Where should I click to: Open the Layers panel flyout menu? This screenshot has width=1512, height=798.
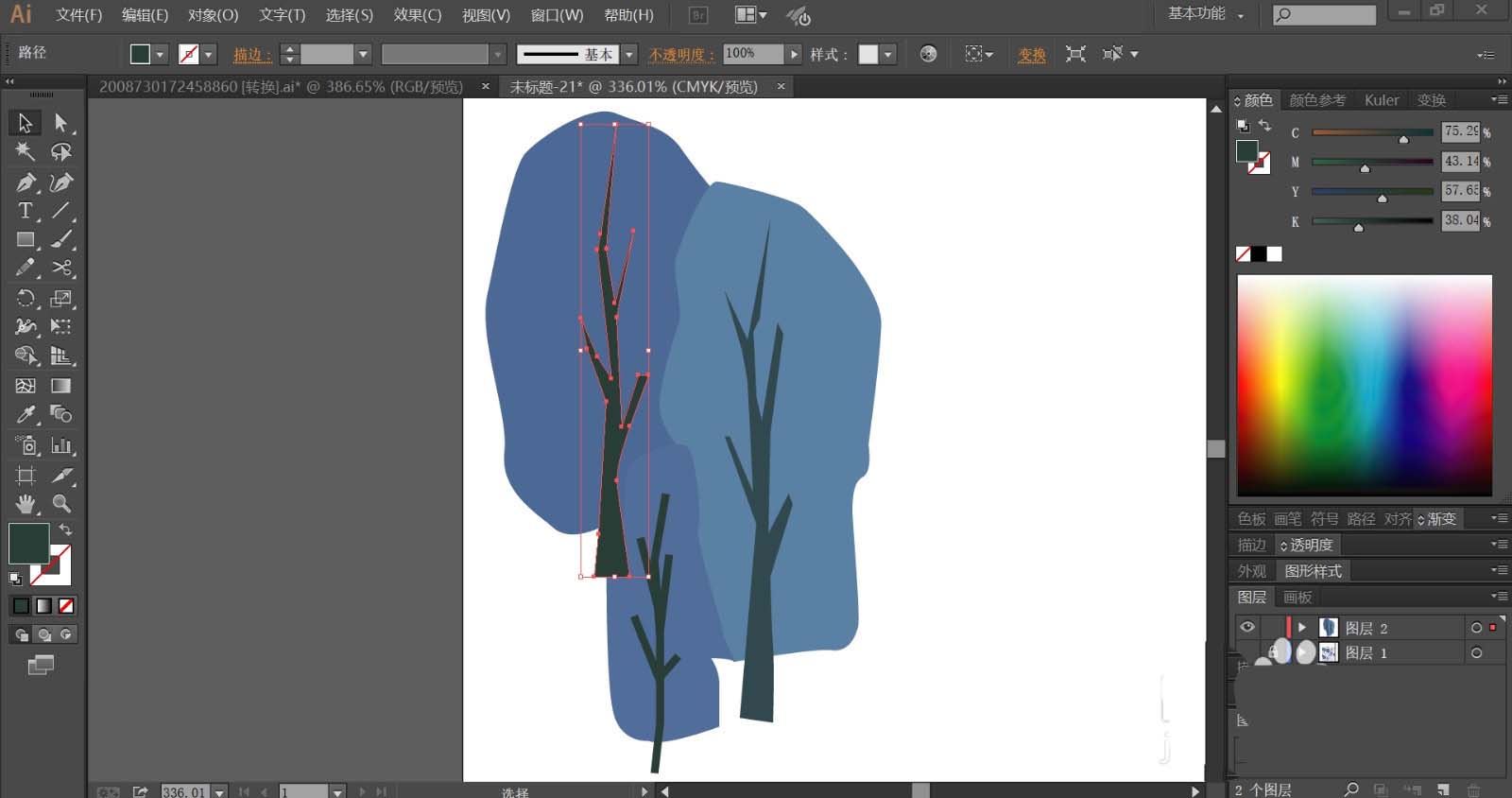pos(1498,597)
